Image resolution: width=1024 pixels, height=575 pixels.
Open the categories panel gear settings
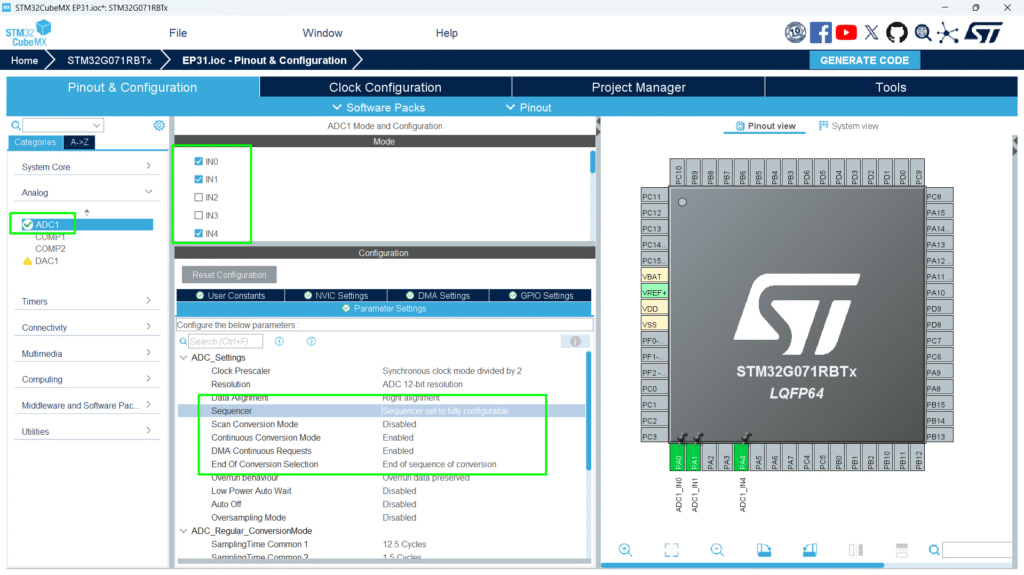(159, 125)
